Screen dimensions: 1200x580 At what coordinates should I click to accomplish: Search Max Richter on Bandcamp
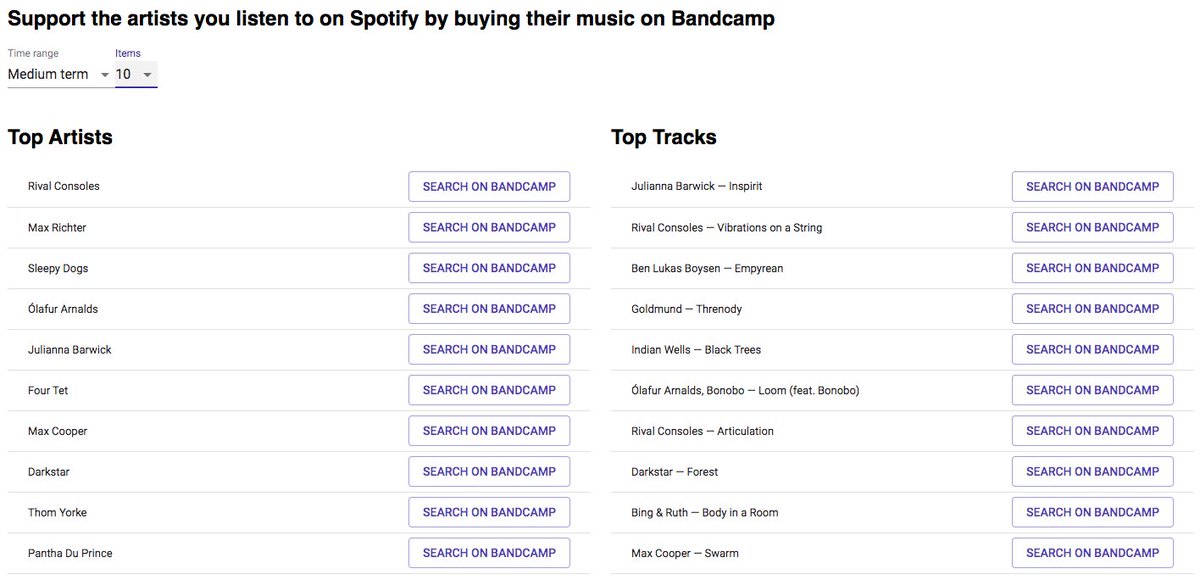[x=489, y=227]
